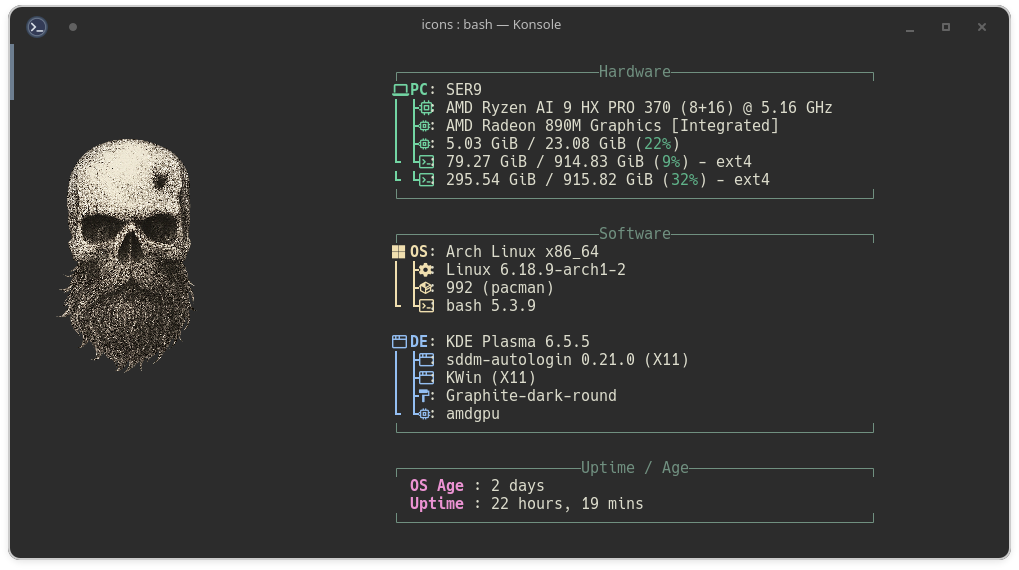Click the disk icon beside 79.27 GiB
1019x570 pixels.
[426, 162]
